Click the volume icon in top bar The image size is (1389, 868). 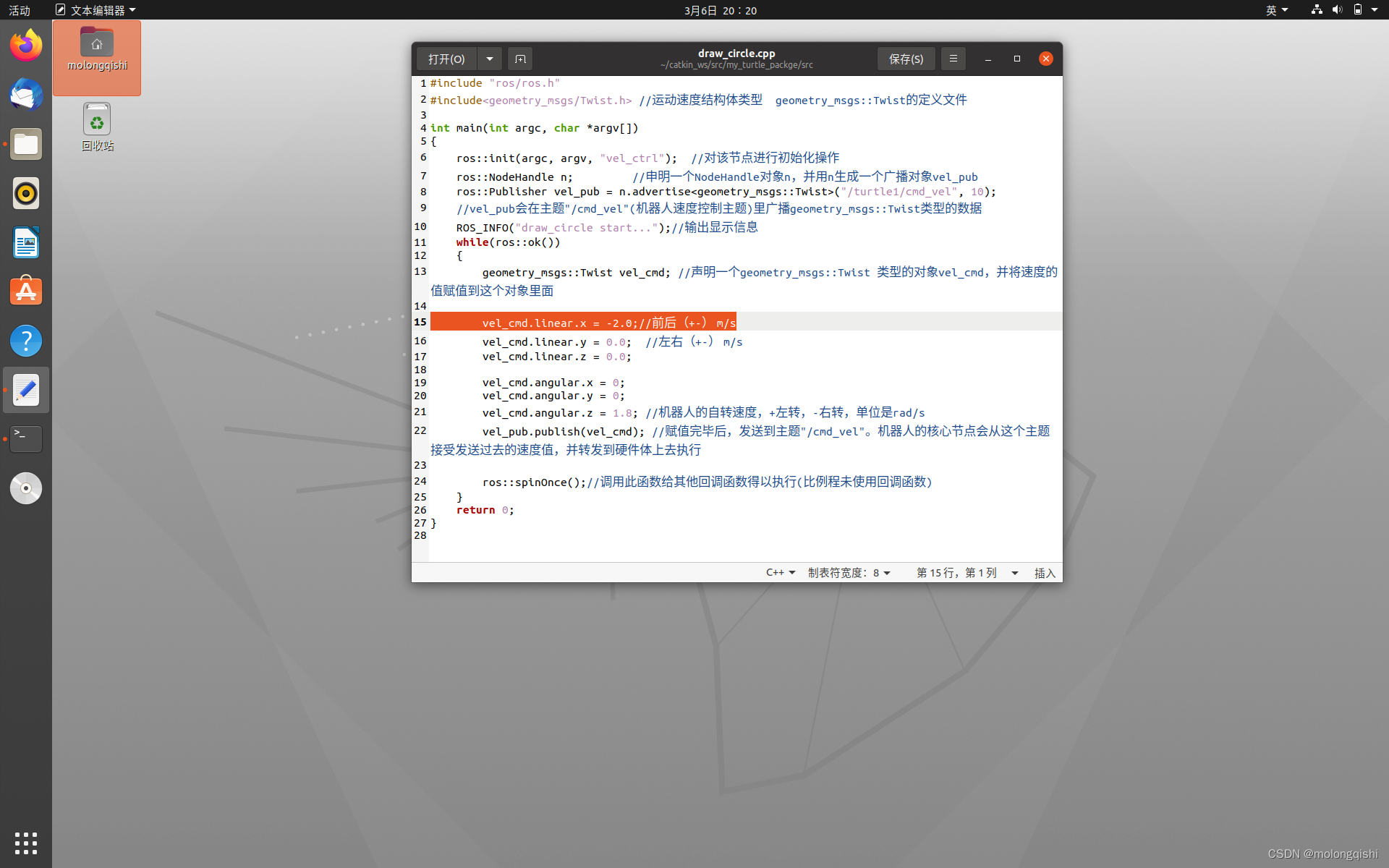tap(1337, 9)
